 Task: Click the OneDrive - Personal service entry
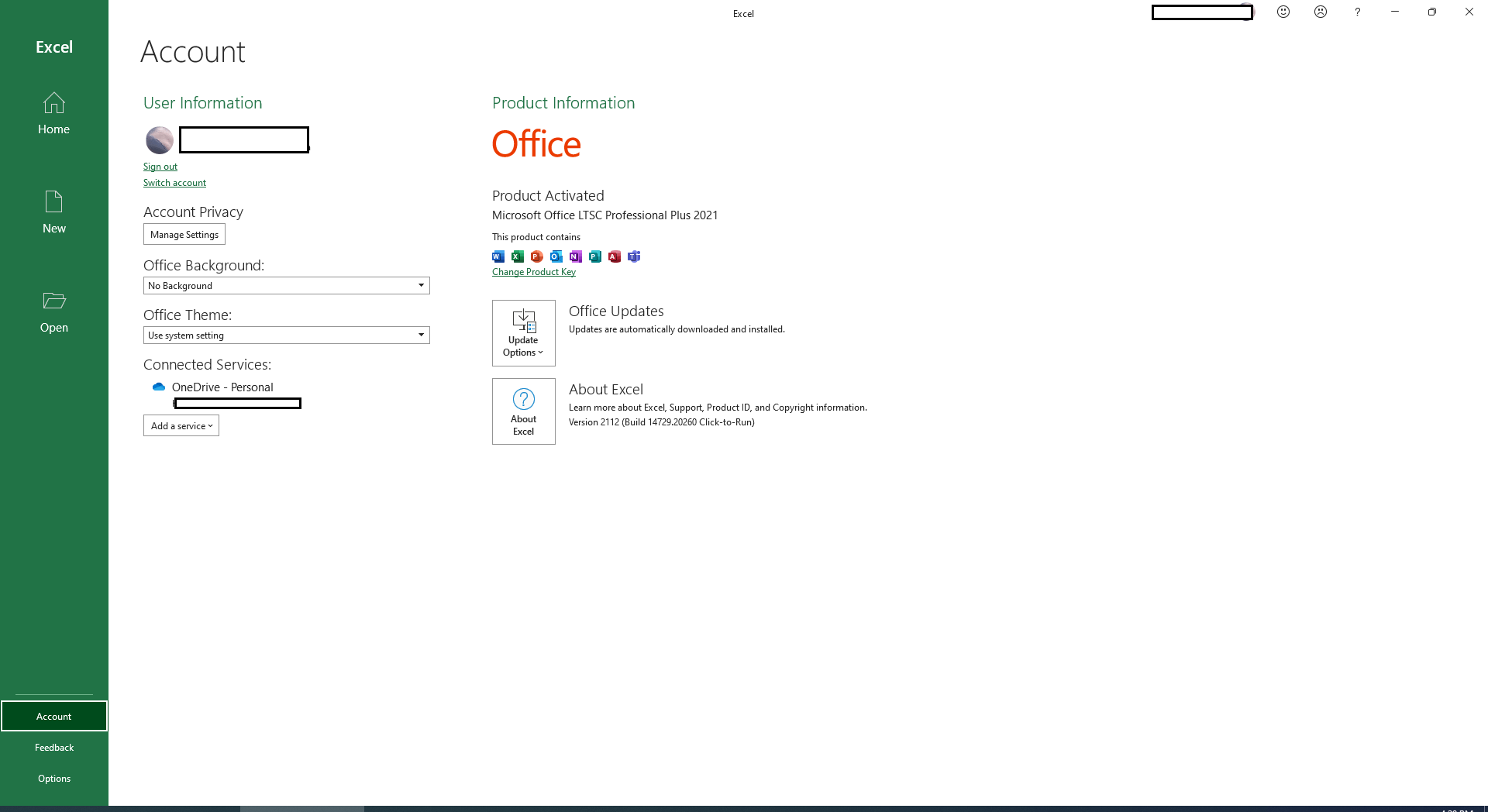[x=222, y=387]
